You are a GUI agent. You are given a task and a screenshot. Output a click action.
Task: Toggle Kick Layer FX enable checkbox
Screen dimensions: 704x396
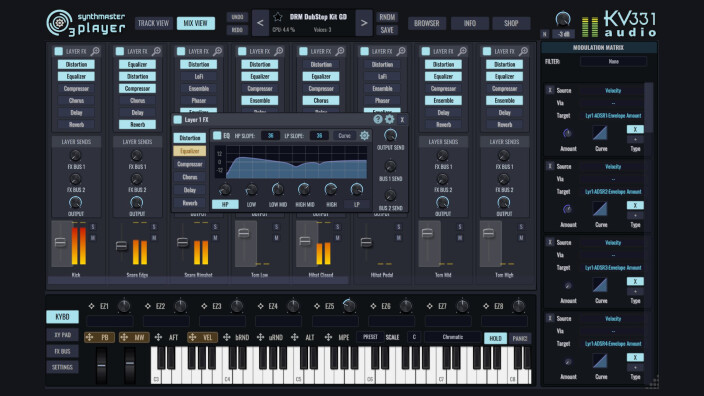(58, 51)
